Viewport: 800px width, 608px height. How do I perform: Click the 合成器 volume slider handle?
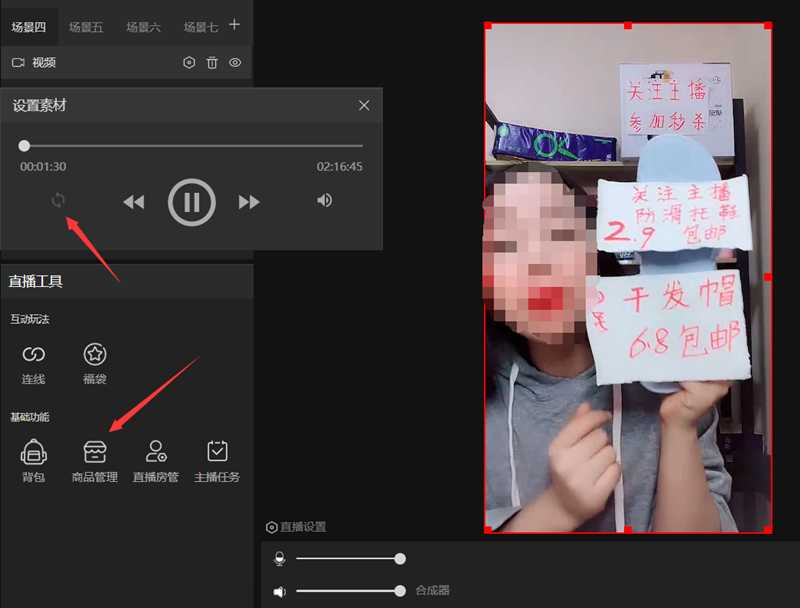[x=399, y=591]
